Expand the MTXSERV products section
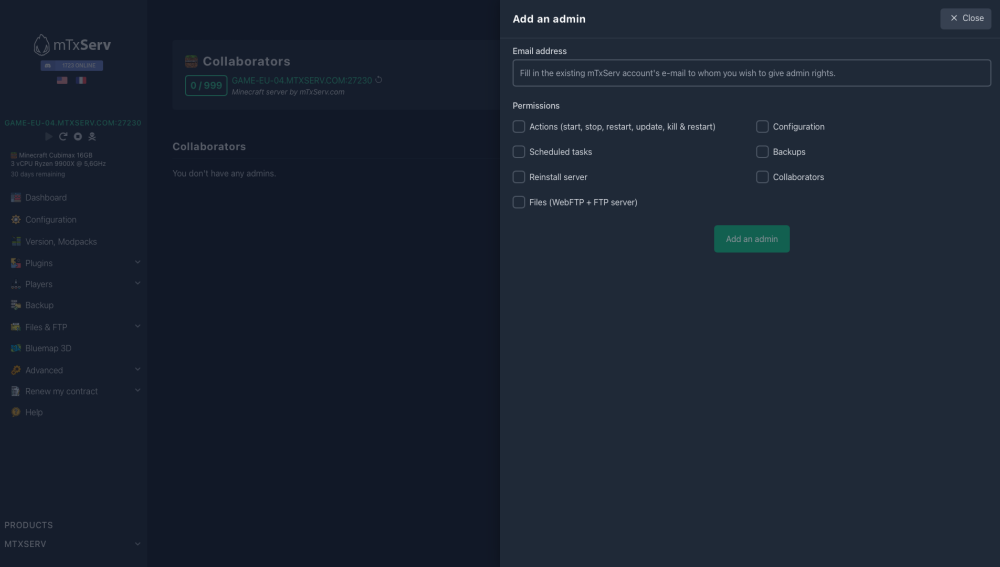 [137, 544]
